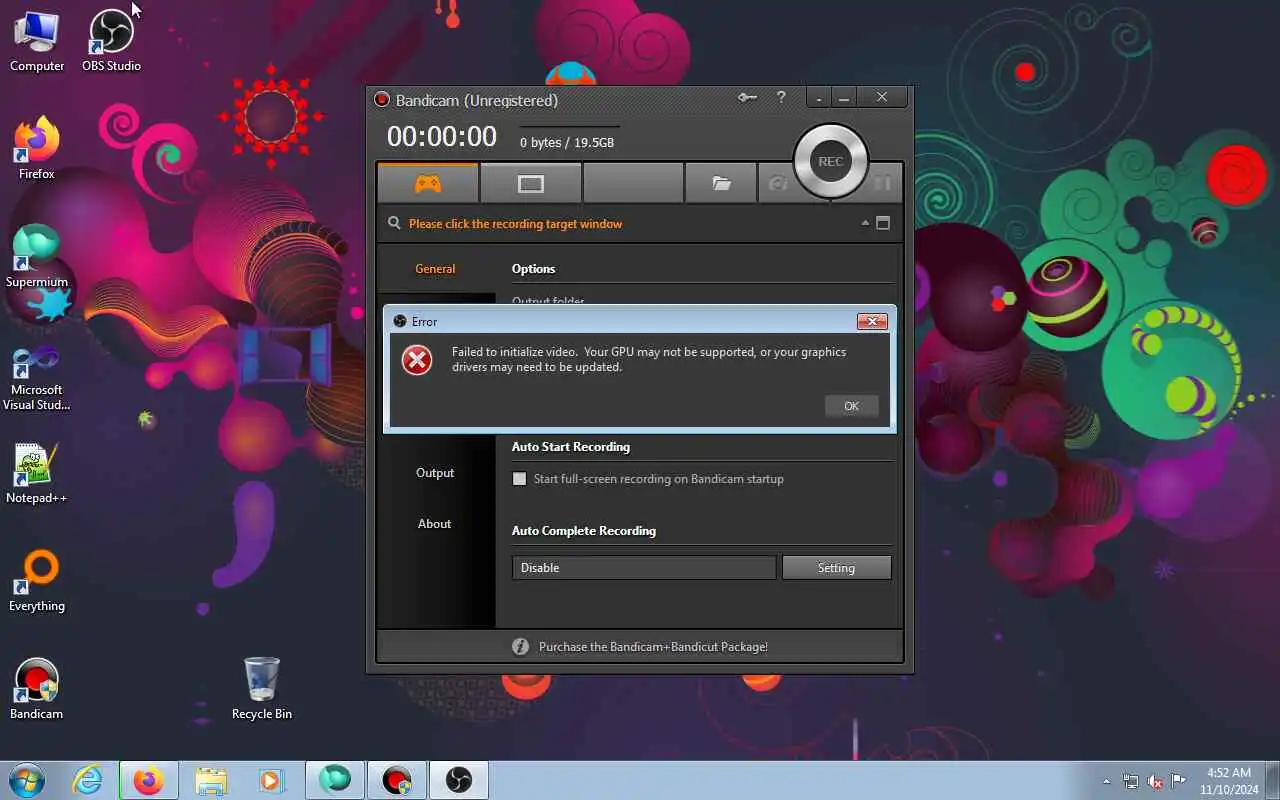Click the magnifier target search icon
This screenshot has height=800, width=1280.
click(394, 223)
